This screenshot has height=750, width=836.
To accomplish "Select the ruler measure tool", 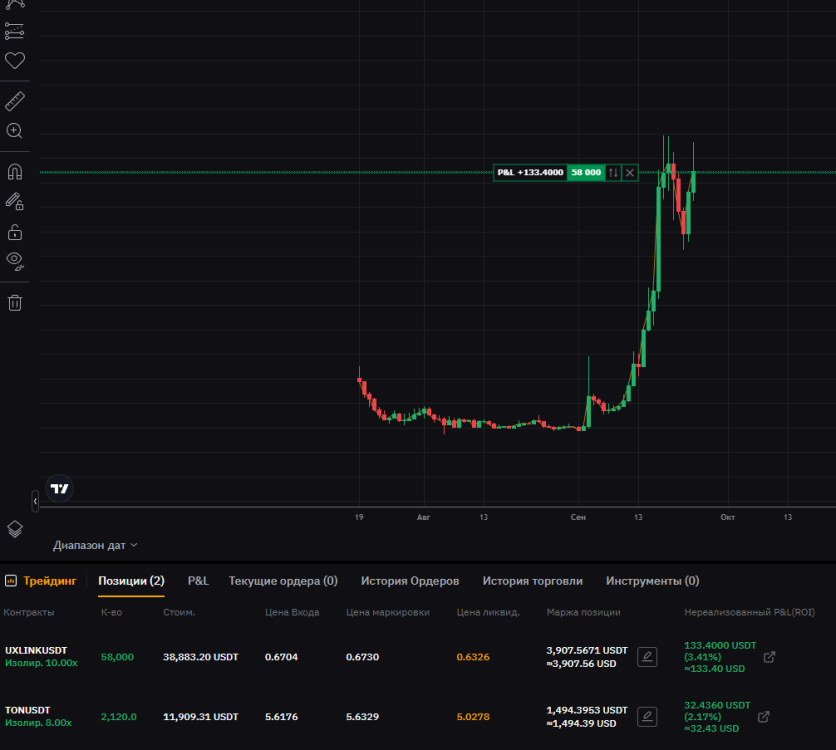I will point(15,101).
